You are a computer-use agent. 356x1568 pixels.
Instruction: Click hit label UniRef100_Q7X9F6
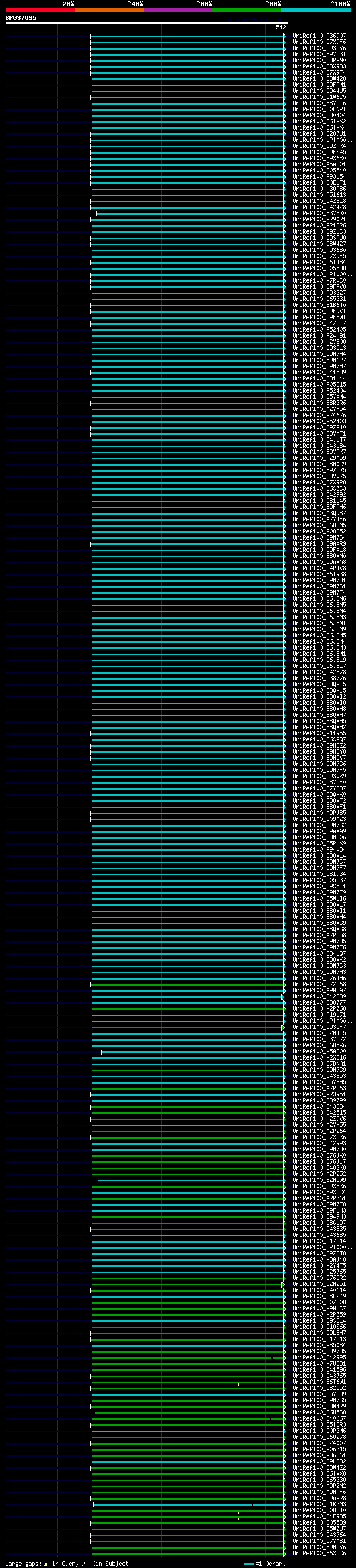tap(319, 42)
